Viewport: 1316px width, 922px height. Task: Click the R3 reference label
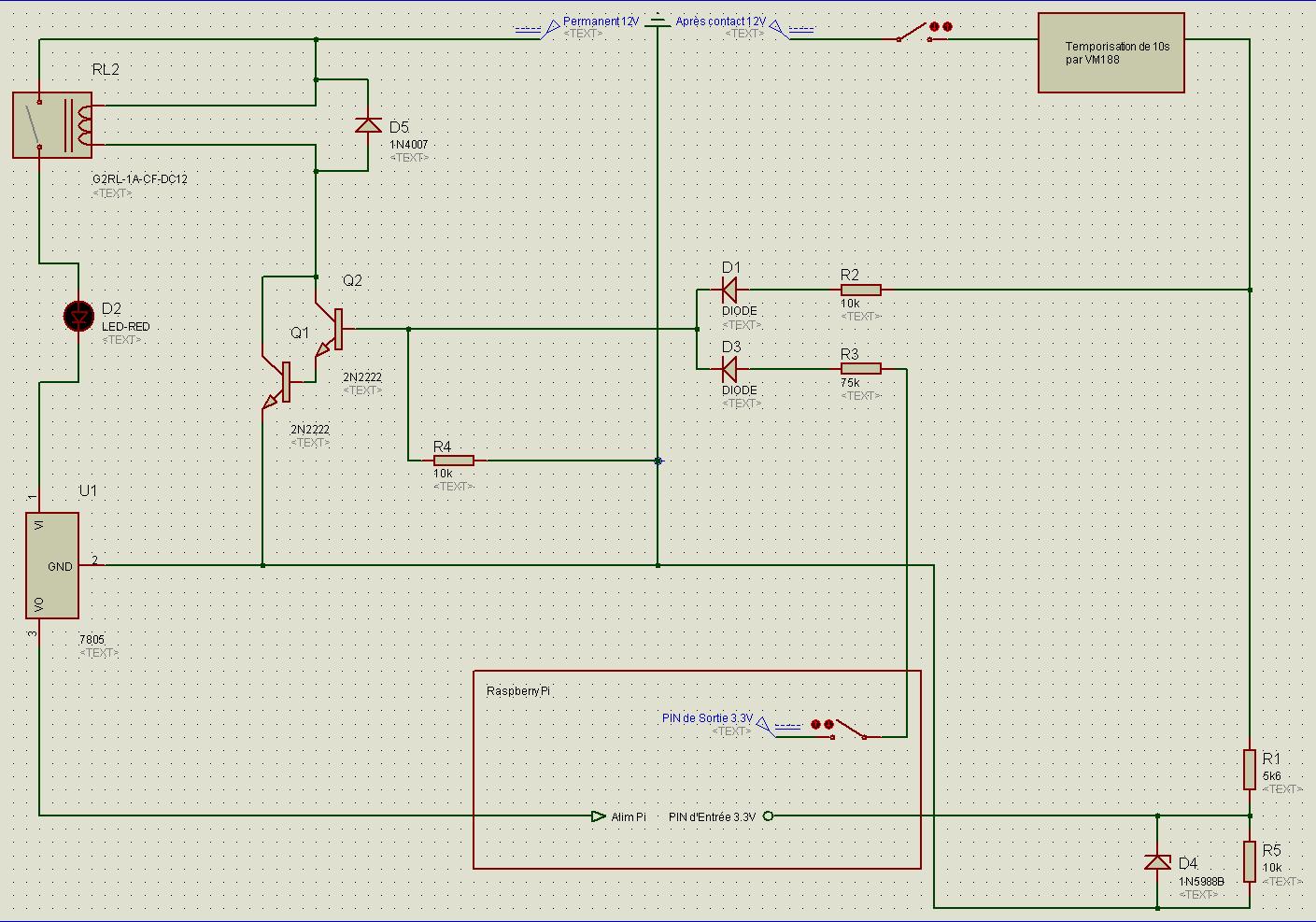849,354
